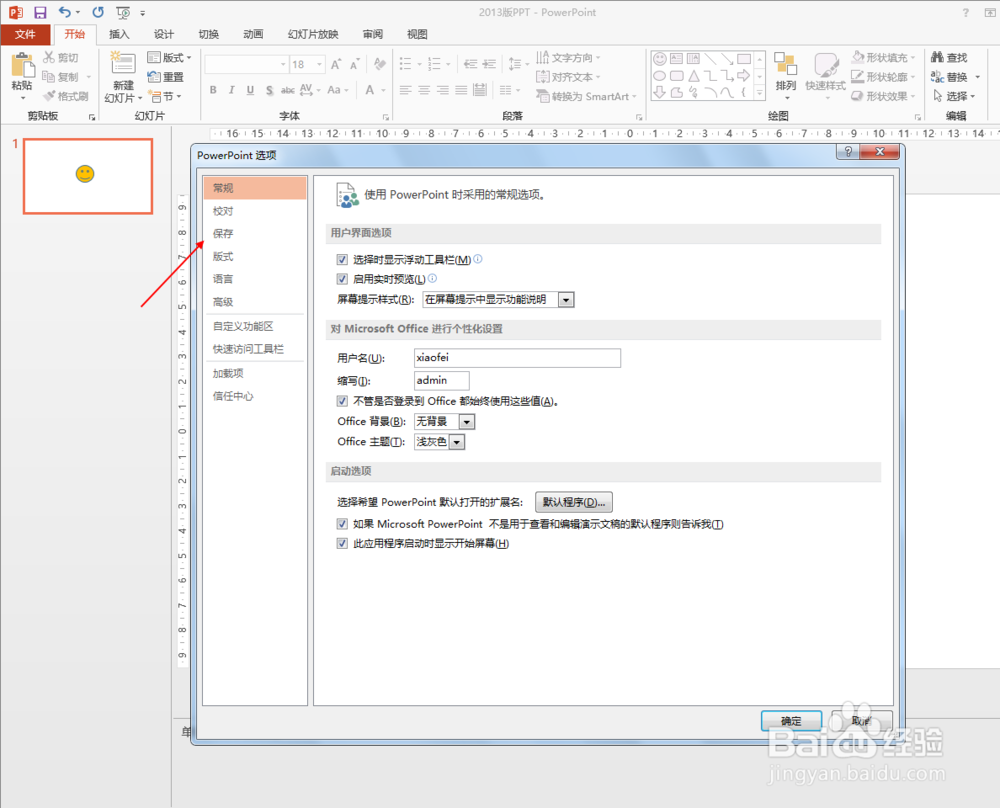
Task: Click the Numbering list icon
Action: [434, 64]
